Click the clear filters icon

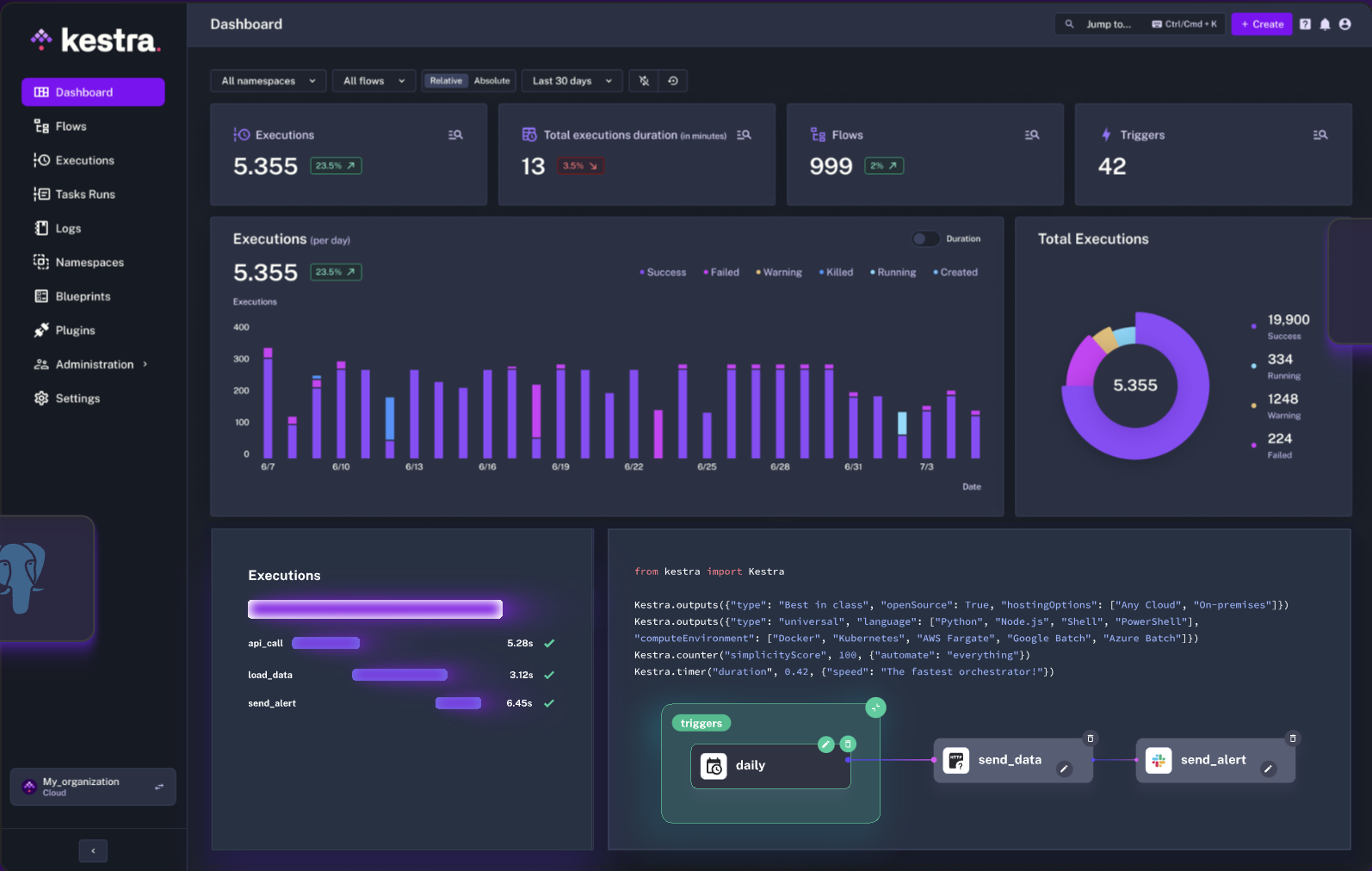click(644, 81)
